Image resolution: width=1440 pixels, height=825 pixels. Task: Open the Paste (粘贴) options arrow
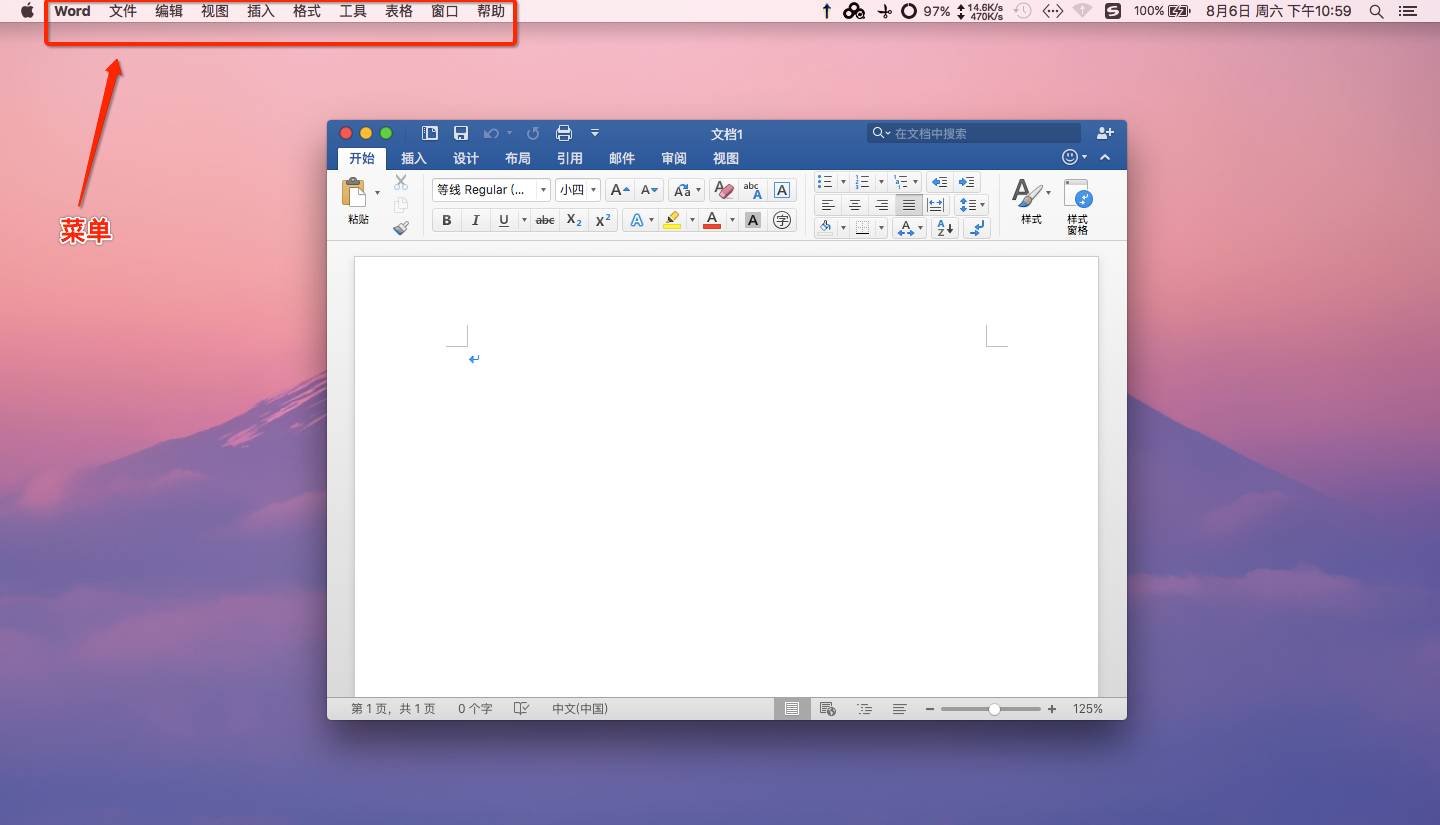tap(377, 192)
